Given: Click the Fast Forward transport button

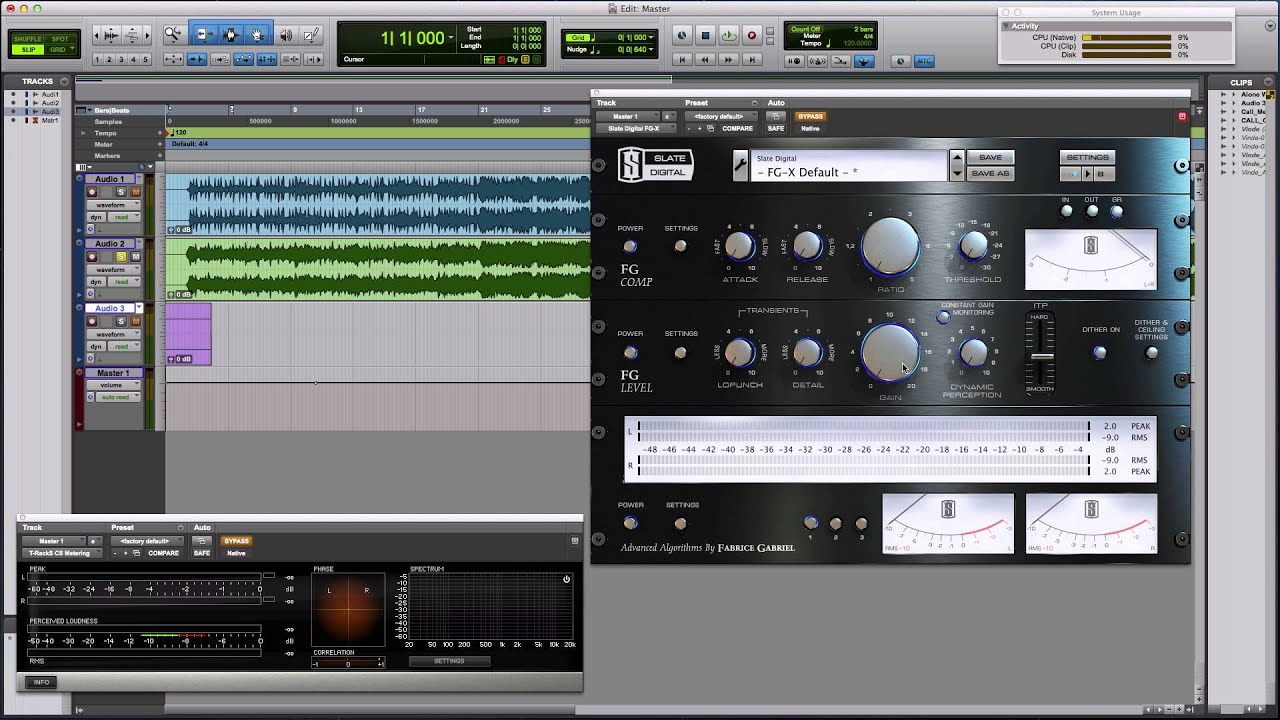Looking at the screenshot, I should click(728, 60).
